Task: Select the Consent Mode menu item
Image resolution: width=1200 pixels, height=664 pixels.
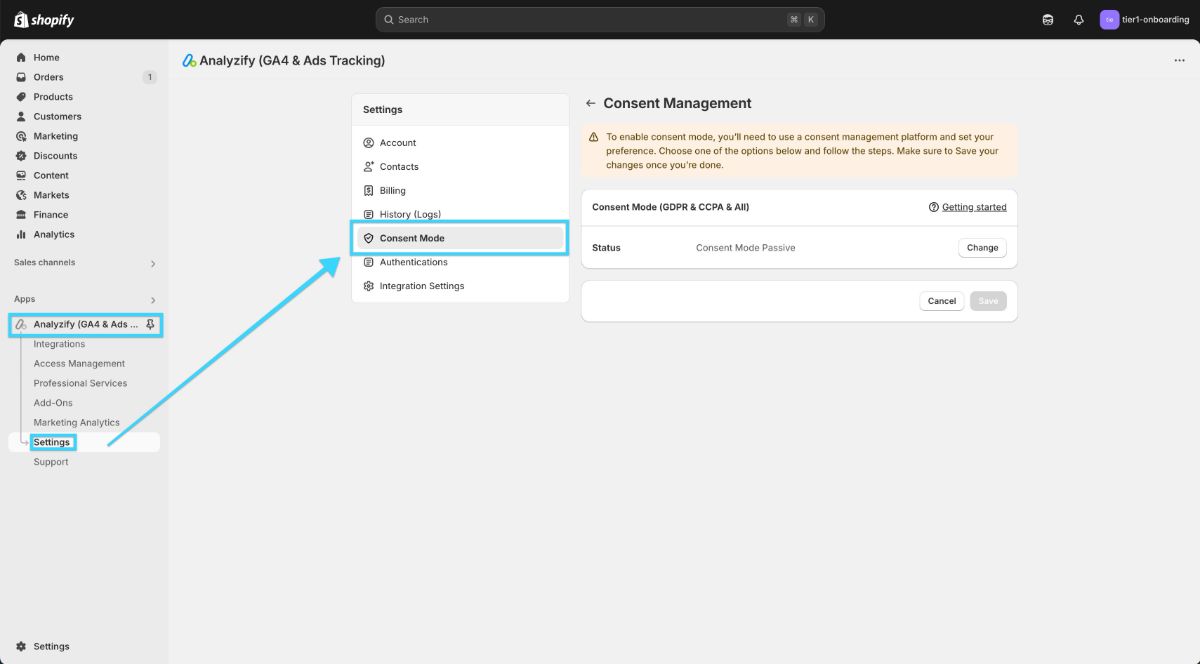Action: tap(460, 238)
